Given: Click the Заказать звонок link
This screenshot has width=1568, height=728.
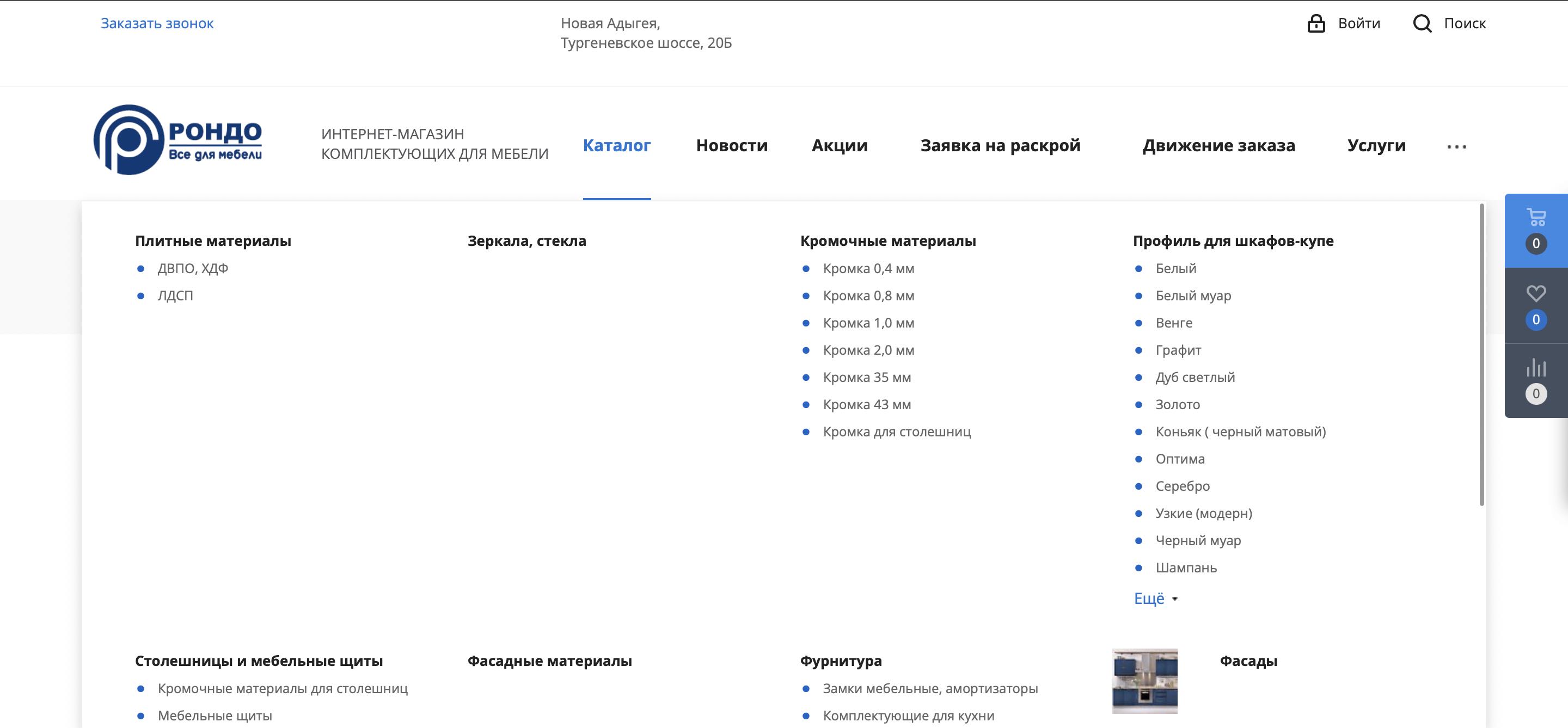Looking at the screenshot, I should click(x=157, y=24).
